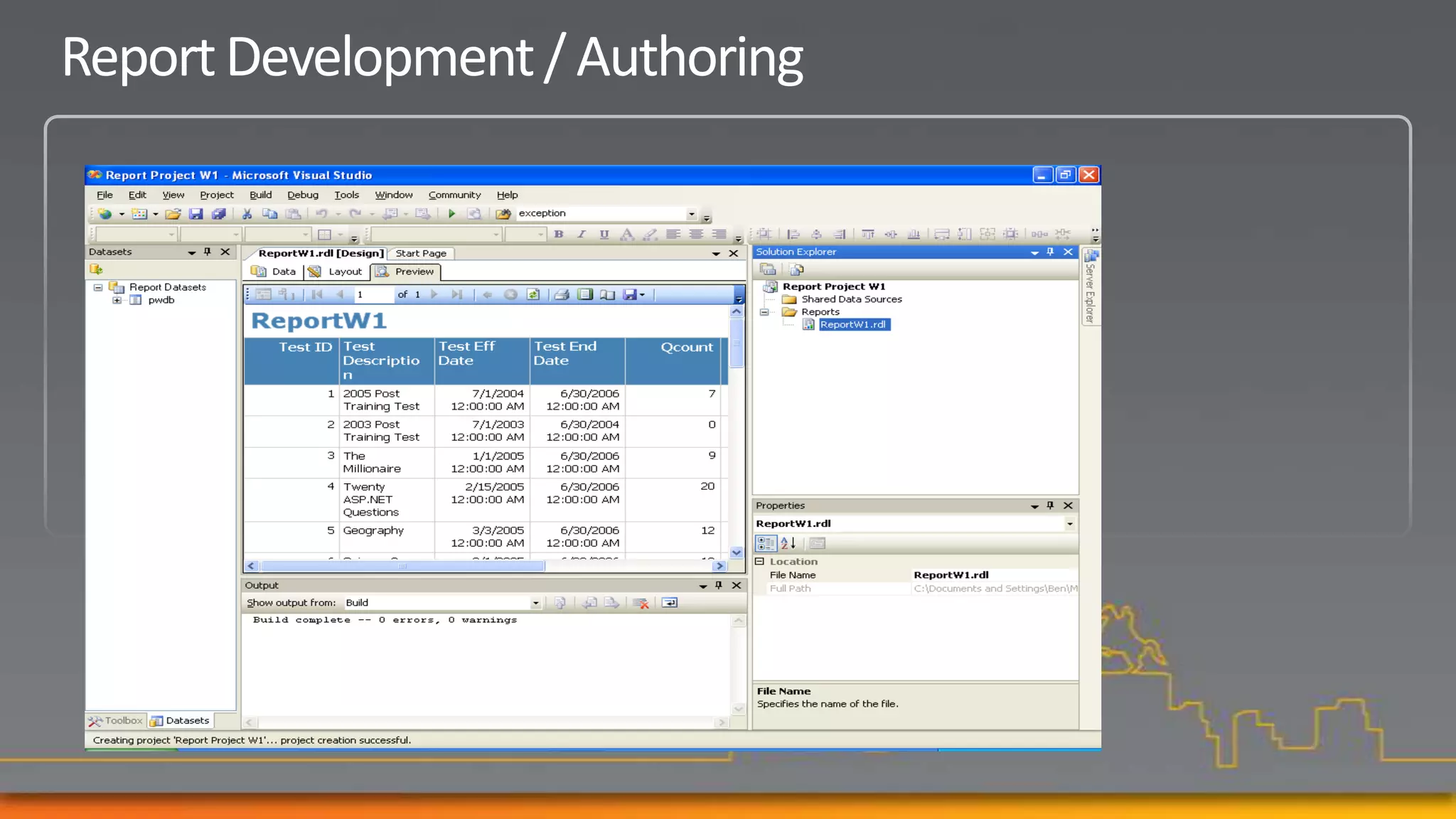
Task: Open the exception find combo box dropdown
Action: (x=691, y=214)
